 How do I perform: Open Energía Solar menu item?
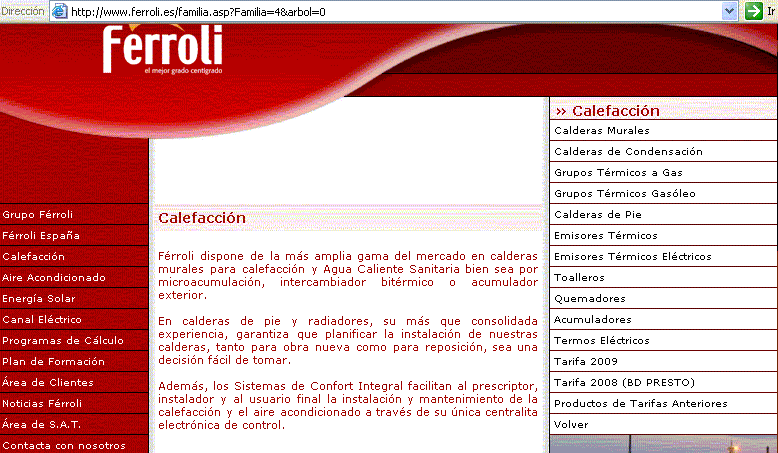pyautogui.click(x=39, y=298)
